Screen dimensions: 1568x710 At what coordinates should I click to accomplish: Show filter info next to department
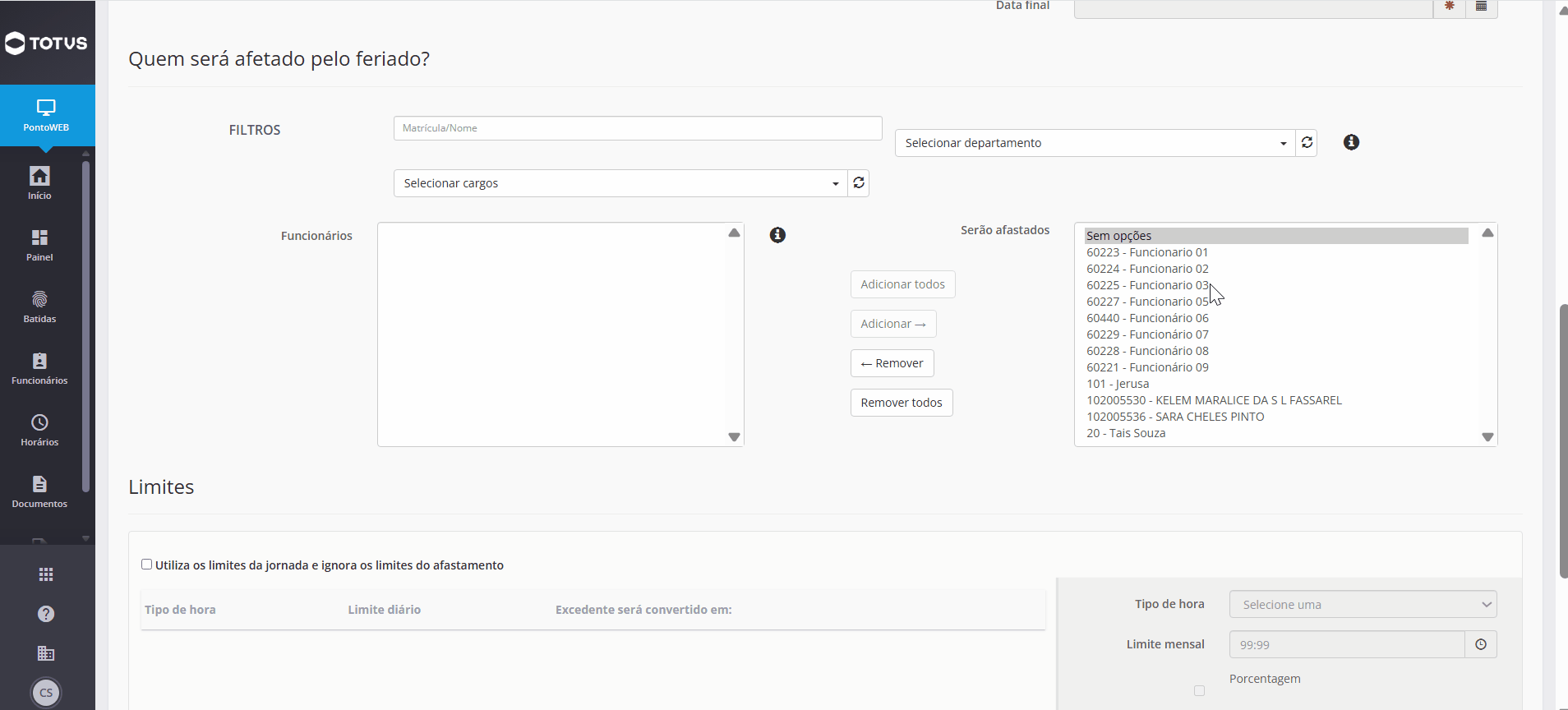pyautogui.click(x=1351, y=142)
